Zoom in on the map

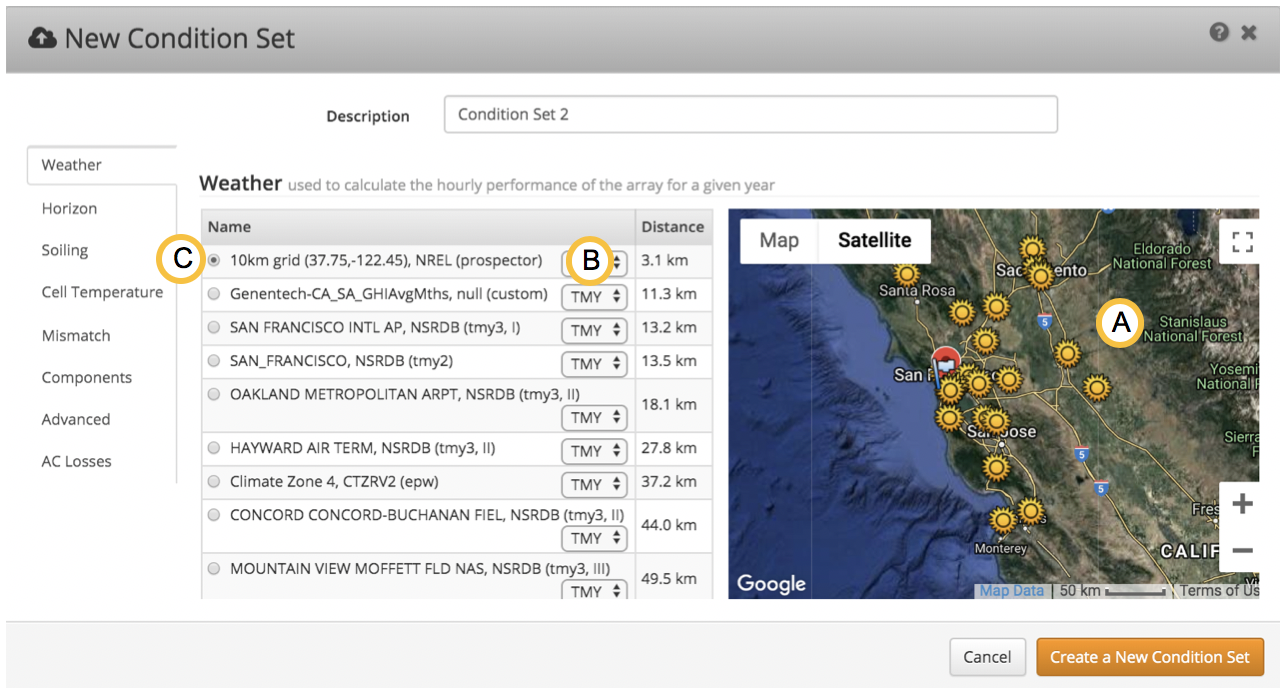coord(1242,503)
